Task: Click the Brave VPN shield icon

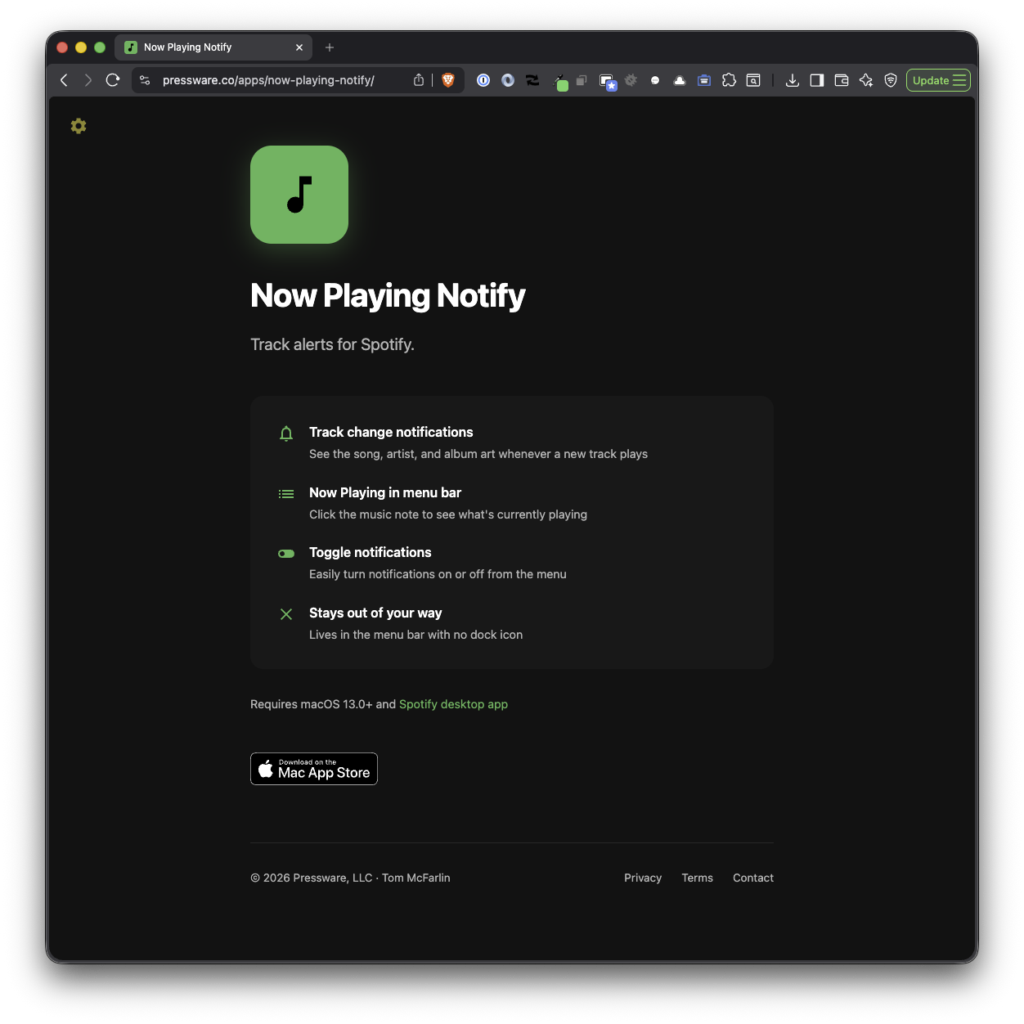Action: 890,80
